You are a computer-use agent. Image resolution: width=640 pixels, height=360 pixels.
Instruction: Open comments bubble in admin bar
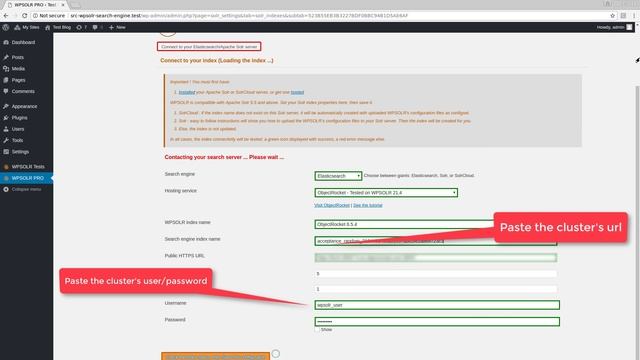pyautogui.click(x=97, y=27)
